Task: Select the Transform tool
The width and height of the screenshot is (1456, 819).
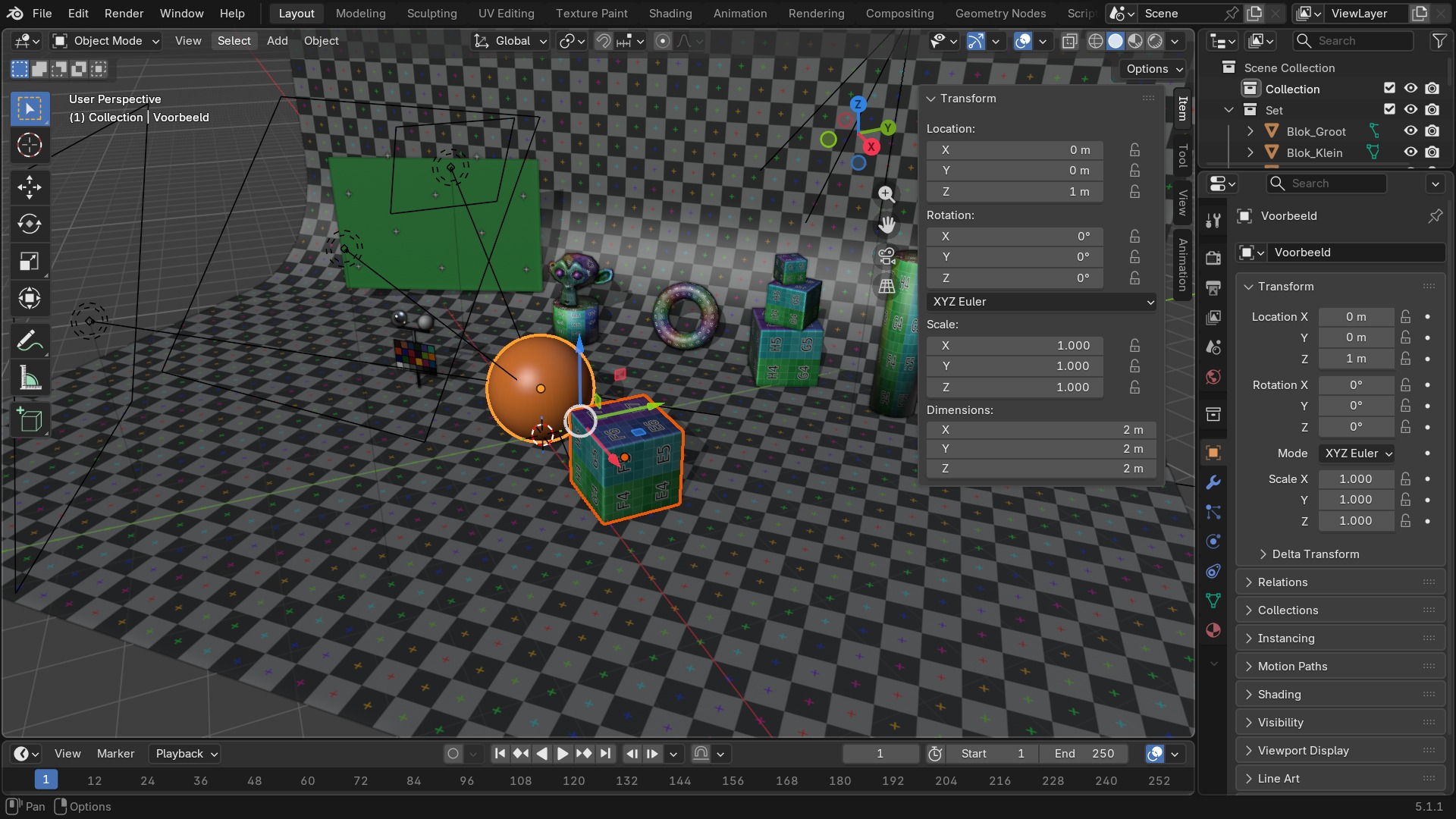Action: pyautogui.click(x=30, y=298)
